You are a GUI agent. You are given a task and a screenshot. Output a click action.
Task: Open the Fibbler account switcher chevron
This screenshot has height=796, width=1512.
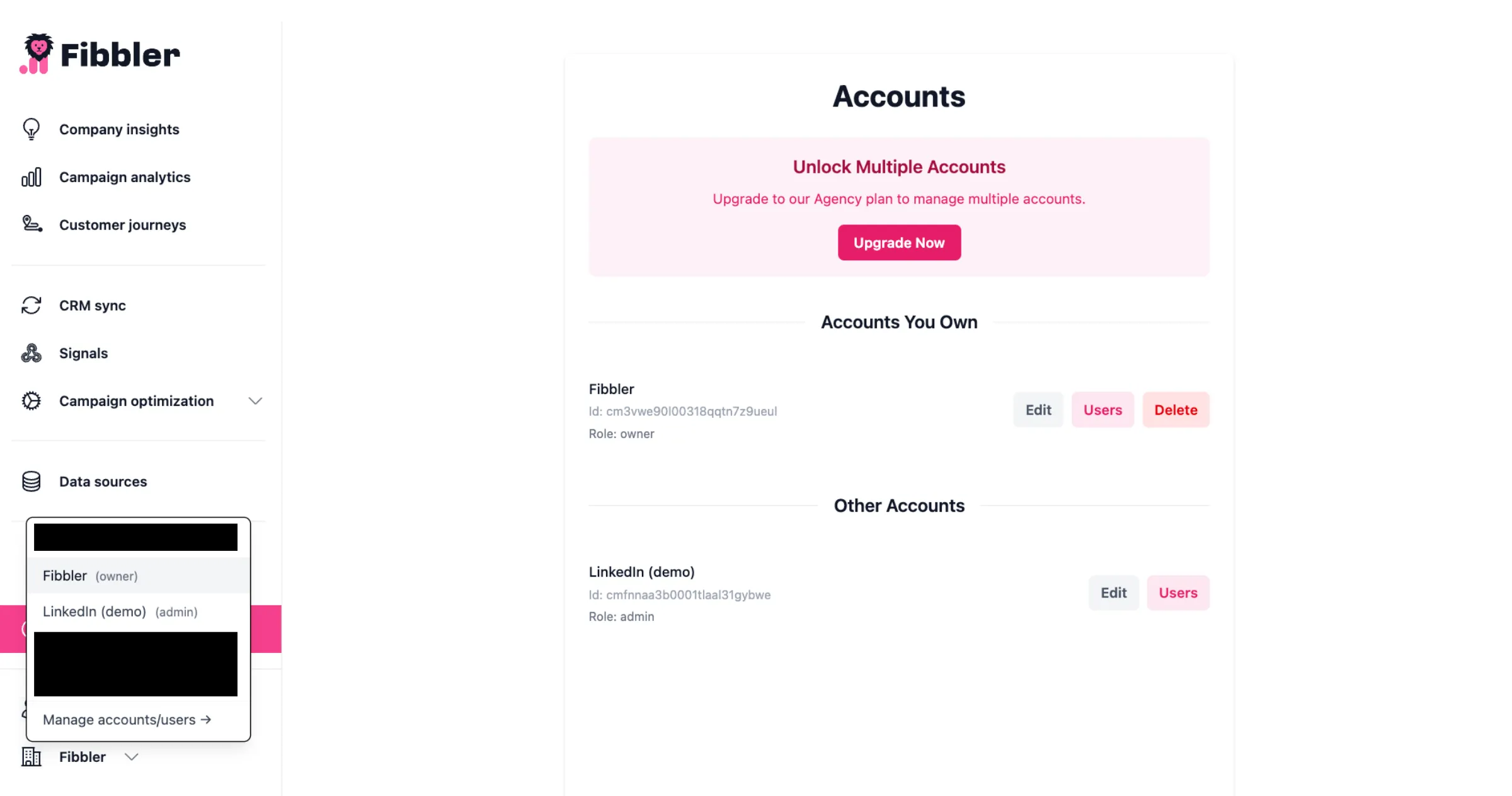pos(132,757)
